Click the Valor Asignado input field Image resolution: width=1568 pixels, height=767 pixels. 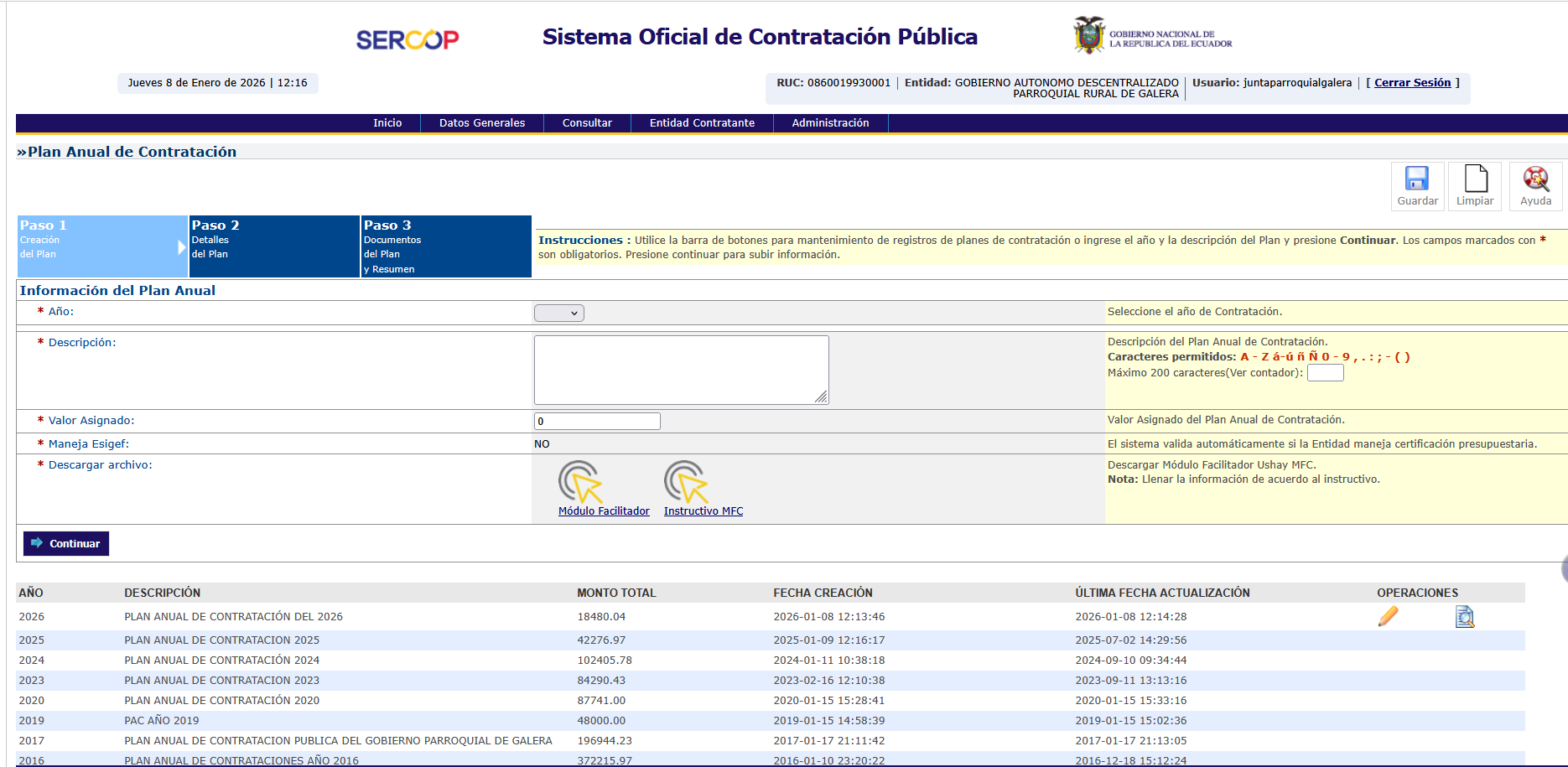[597, 422]
